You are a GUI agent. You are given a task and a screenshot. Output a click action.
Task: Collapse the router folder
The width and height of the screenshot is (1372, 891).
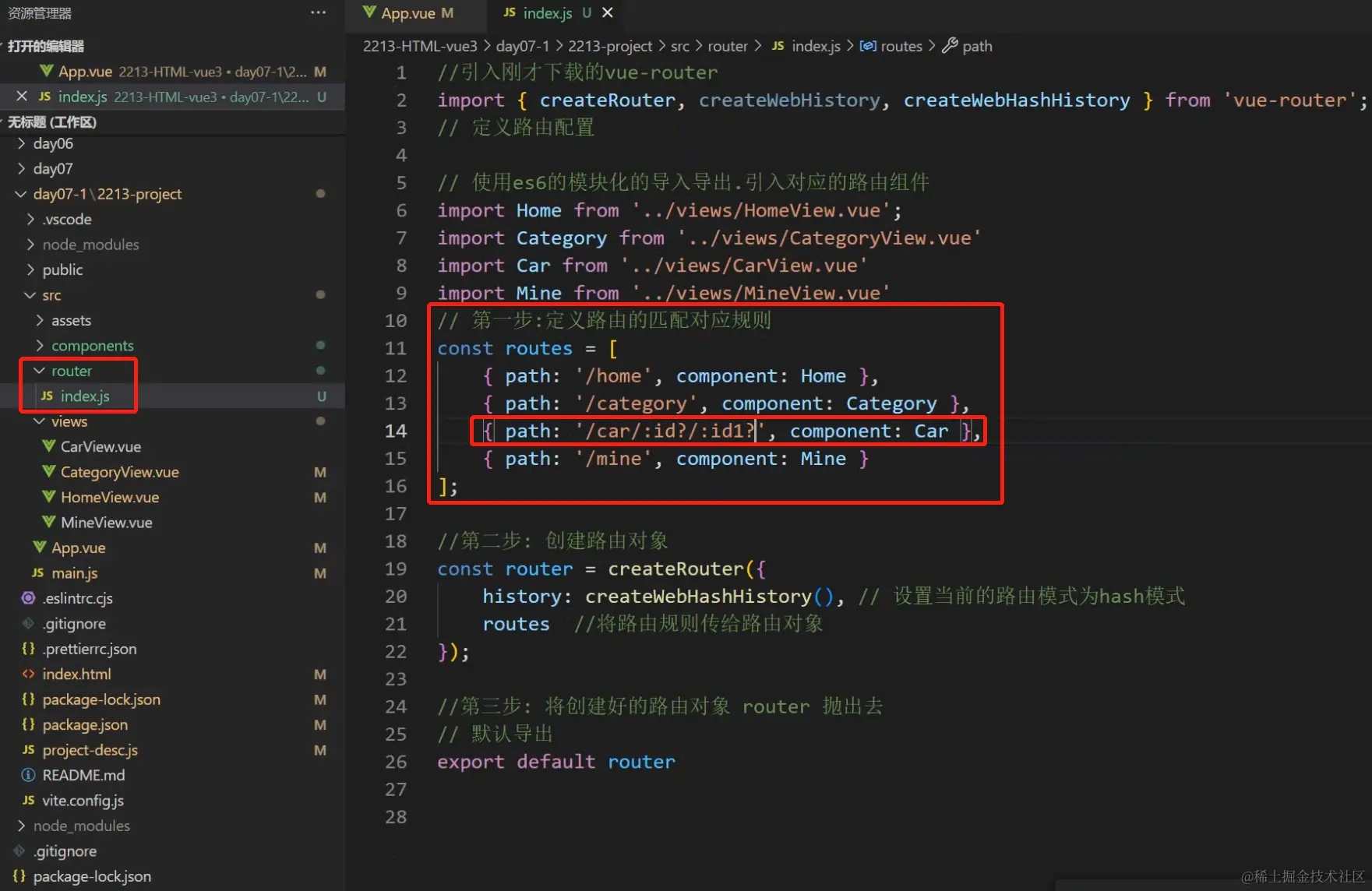[40, 371]
